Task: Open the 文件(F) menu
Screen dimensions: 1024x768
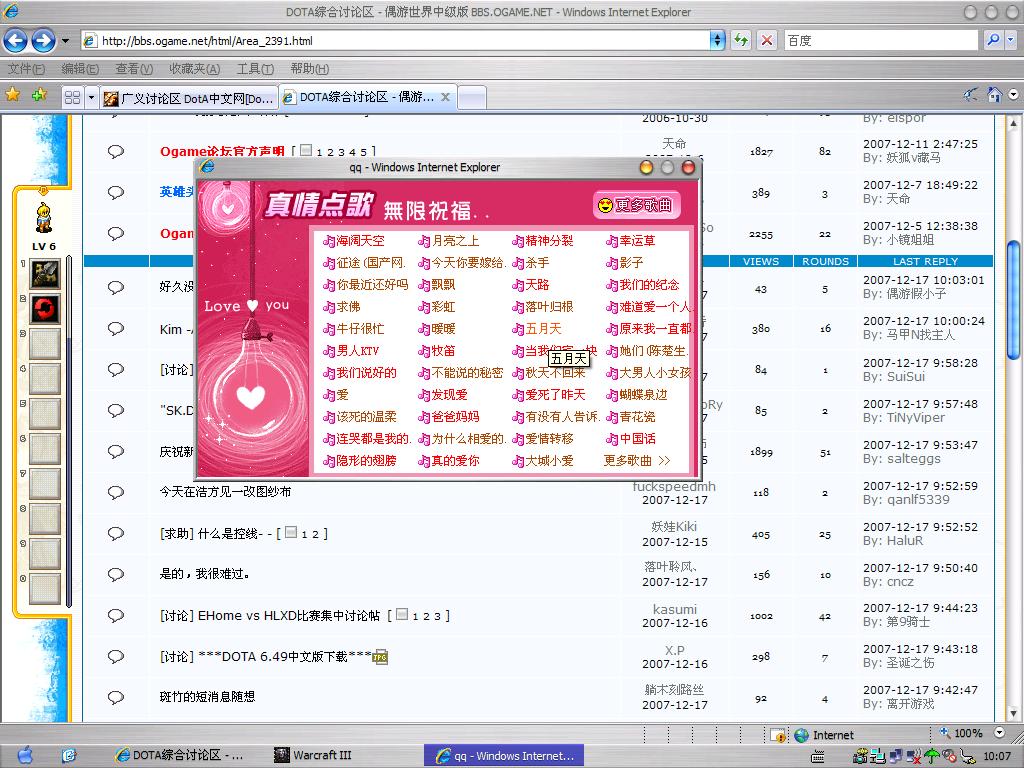Action: tap(26, 69)
